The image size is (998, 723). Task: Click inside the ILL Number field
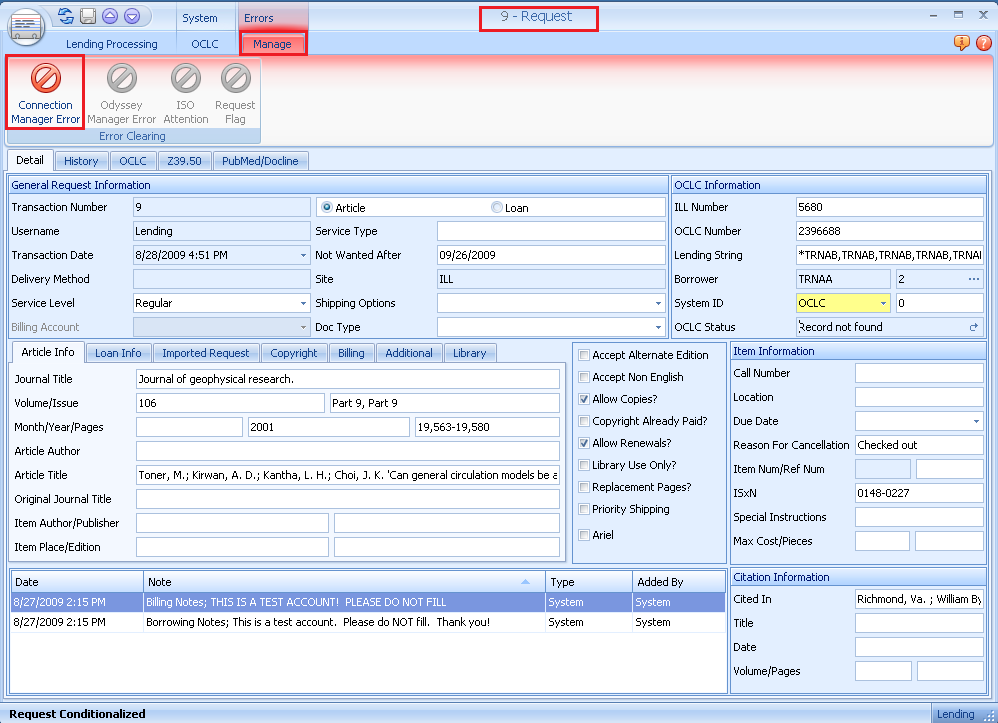[888, 207]
